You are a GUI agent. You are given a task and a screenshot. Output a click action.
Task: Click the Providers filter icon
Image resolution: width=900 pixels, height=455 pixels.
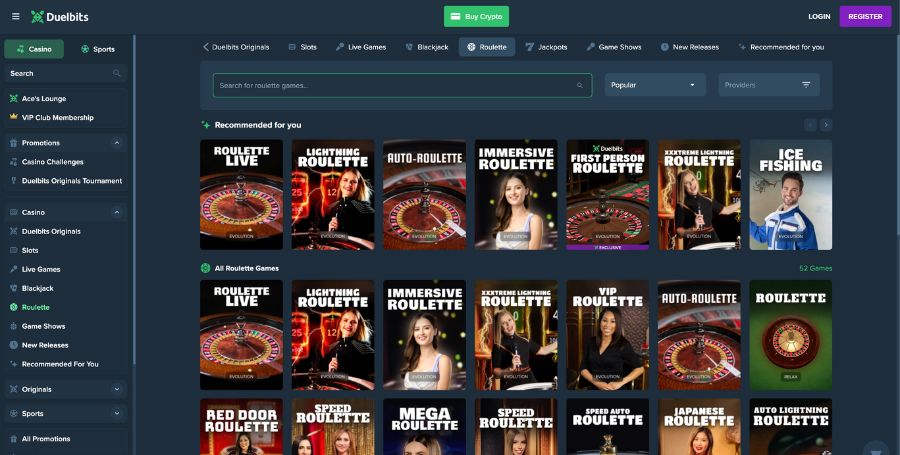point(806,85)
